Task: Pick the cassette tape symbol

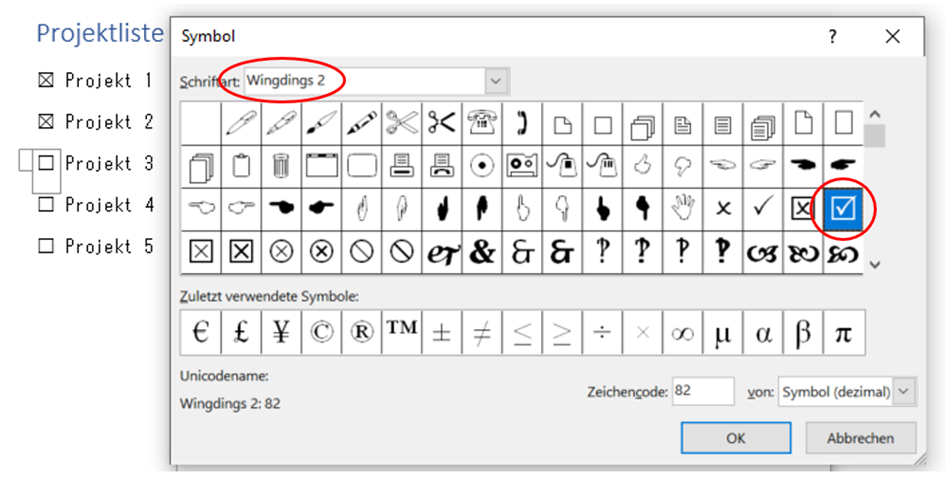Action: tap(522, 166)
